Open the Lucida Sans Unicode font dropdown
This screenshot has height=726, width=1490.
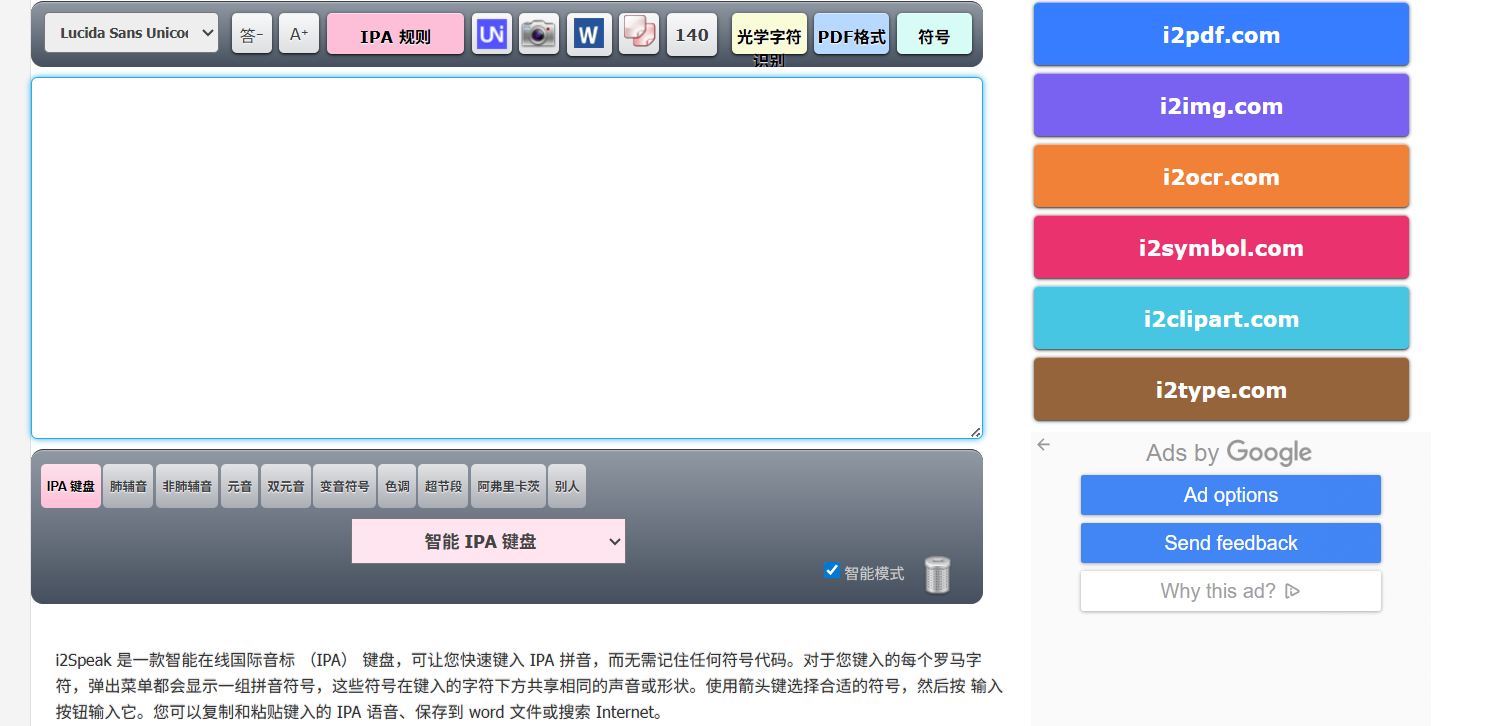coord(131,33)
